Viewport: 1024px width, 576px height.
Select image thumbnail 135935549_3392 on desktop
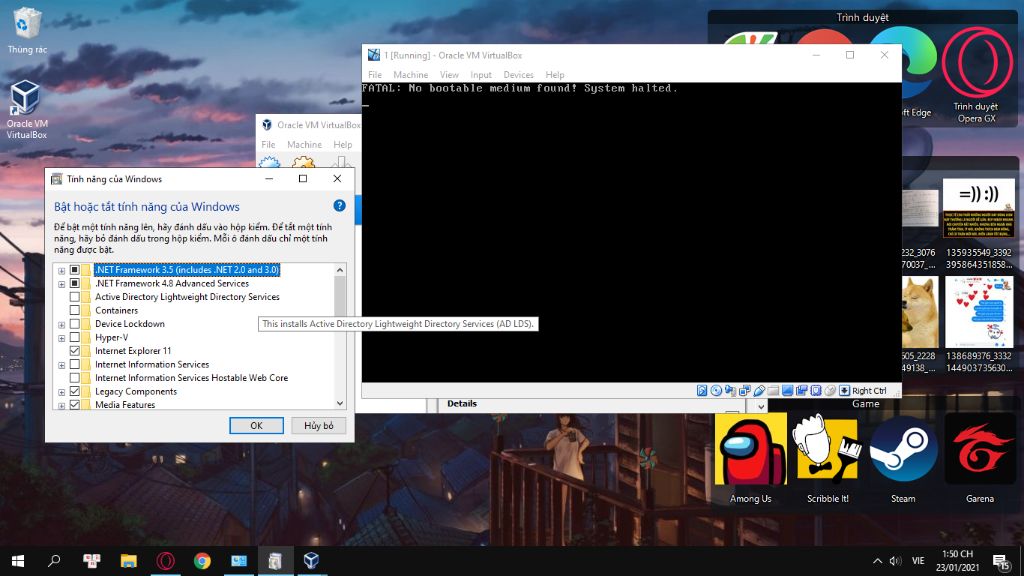(x=979, y=225)
